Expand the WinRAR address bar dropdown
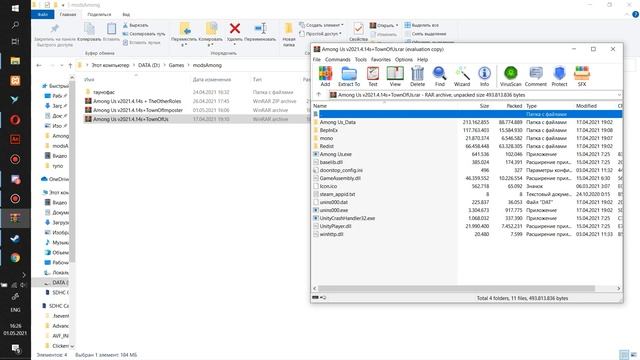 (619, 95)
